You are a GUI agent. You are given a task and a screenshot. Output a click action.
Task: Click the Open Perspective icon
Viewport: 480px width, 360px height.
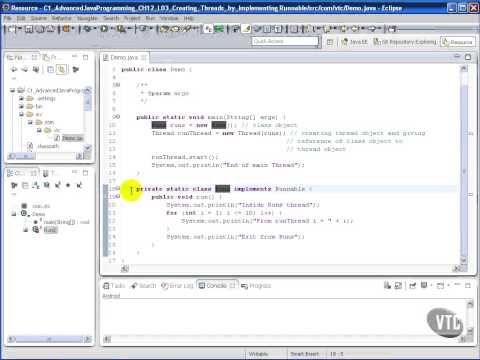tap(330, 42)
